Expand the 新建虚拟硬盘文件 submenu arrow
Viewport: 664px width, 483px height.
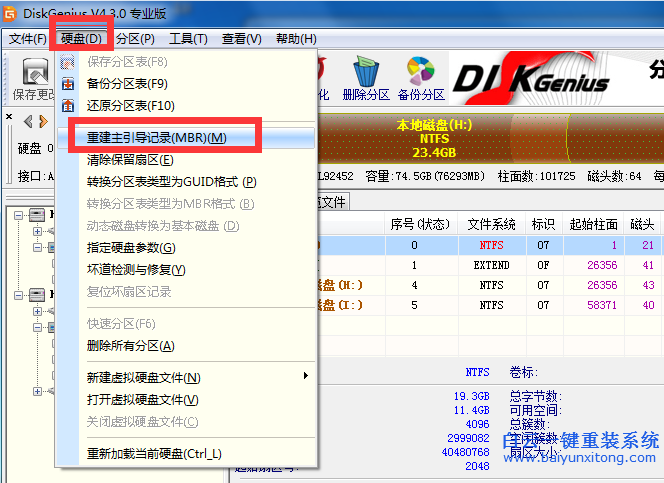pyautogui.click(x=305, y=376)
